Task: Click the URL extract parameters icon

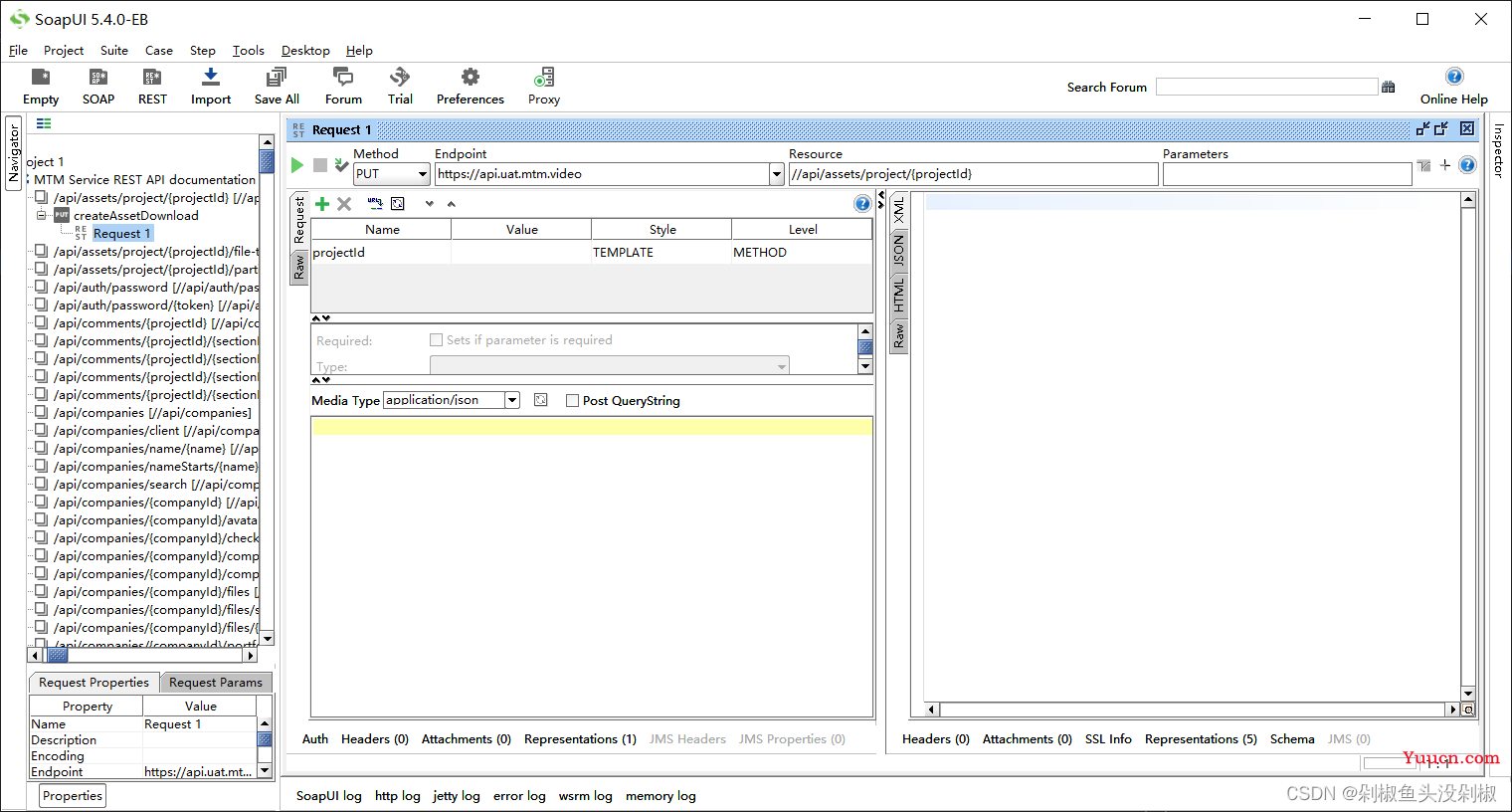Action: 375,204
